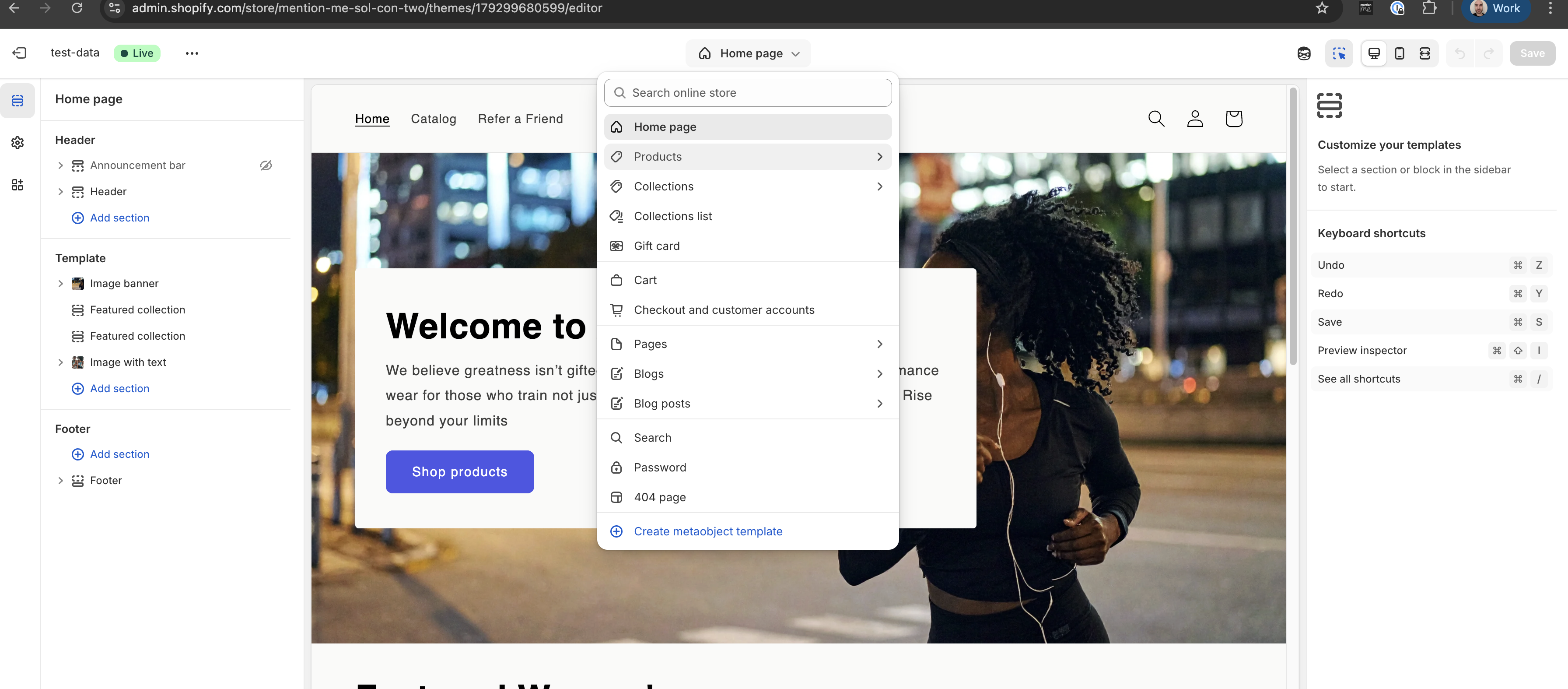Switch to desktop preview icon

click(1373, 53)
